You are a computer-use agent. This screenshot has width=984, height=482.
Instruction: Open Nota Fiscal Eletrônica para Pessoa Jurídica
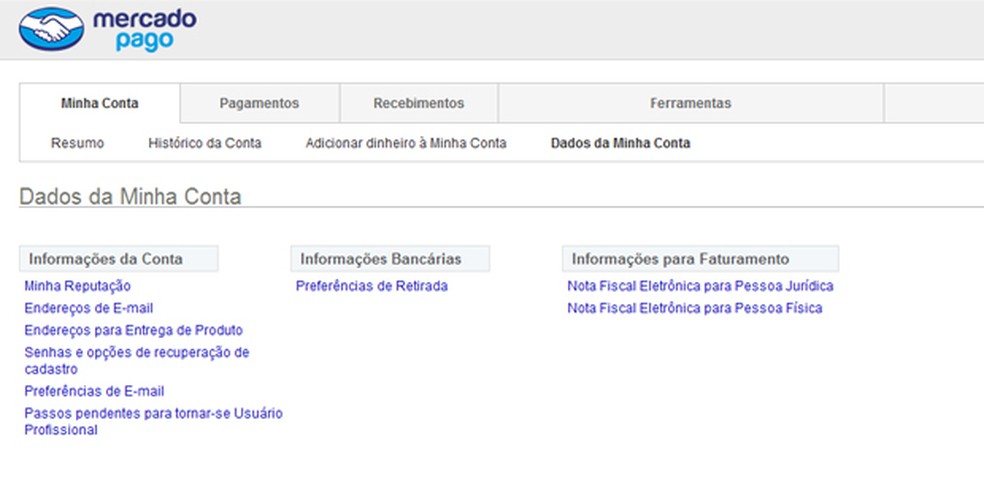[700, 286]
